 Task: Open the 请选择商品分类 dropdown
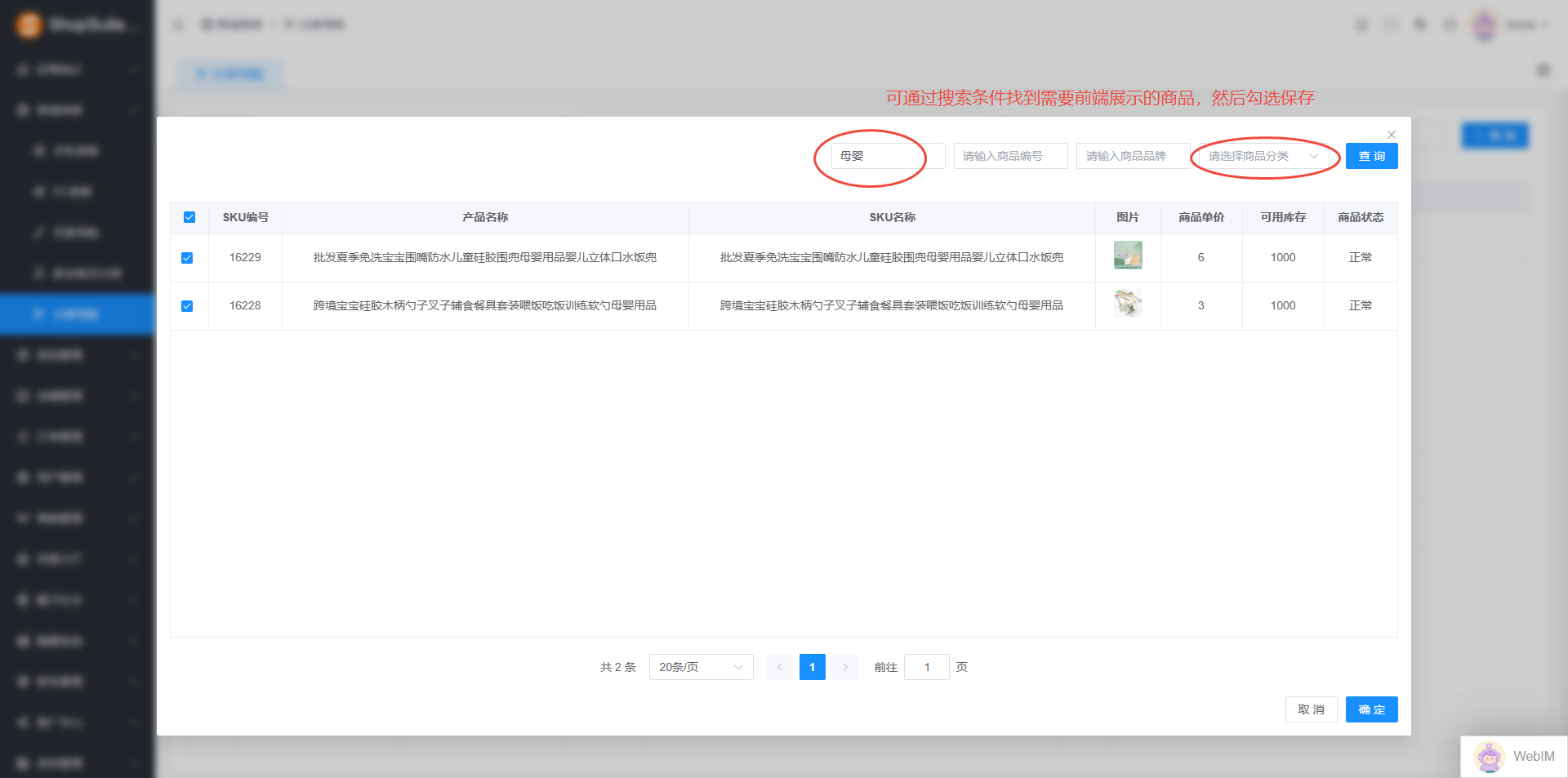1263,156
